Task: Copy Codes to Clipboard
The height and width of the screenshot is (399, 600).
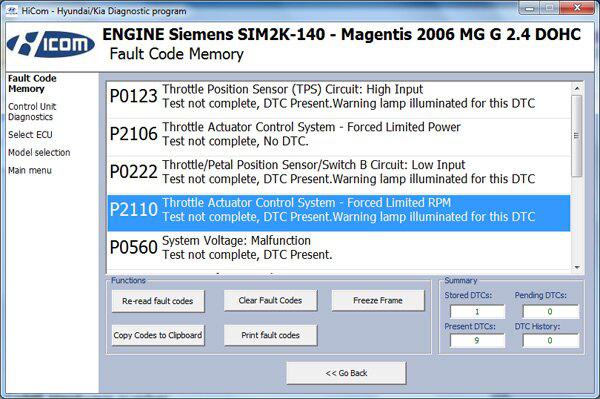Action: pos(158,335)
